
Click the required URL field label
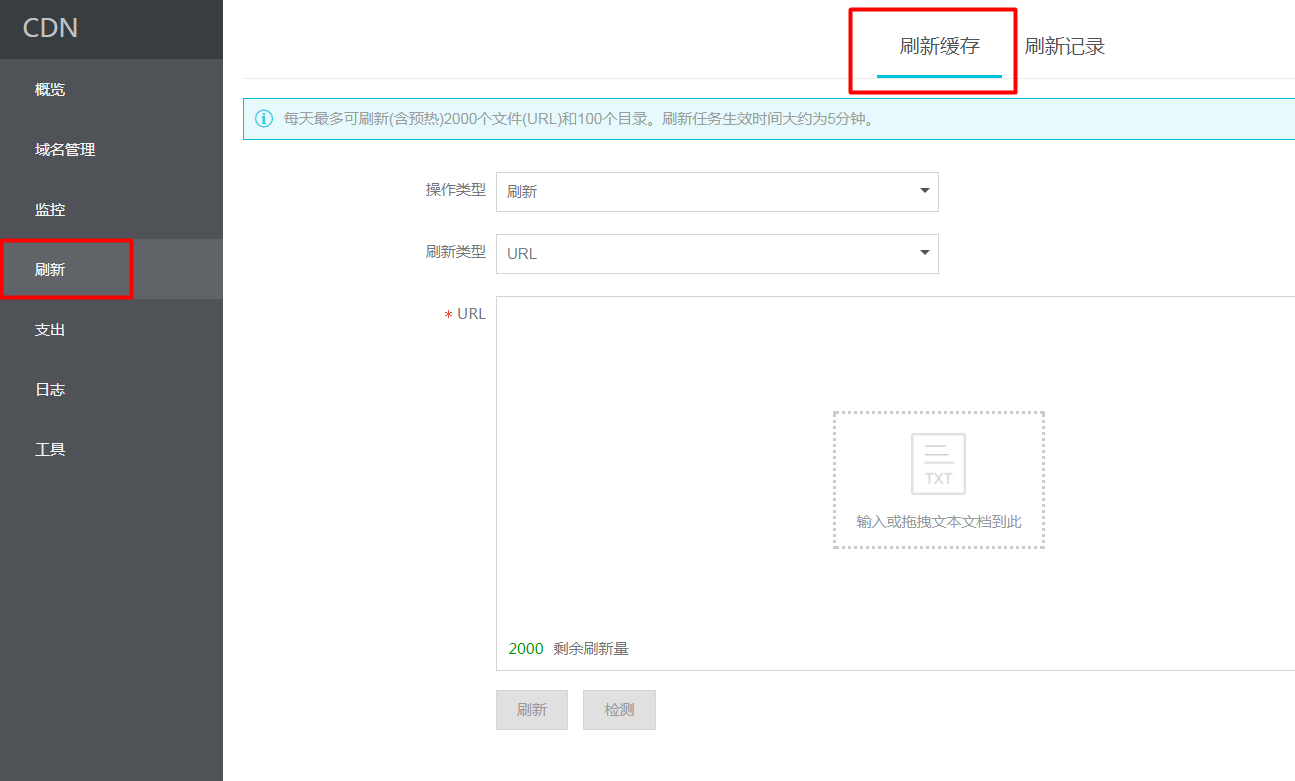pyautogui.click(x=465, y=314)
